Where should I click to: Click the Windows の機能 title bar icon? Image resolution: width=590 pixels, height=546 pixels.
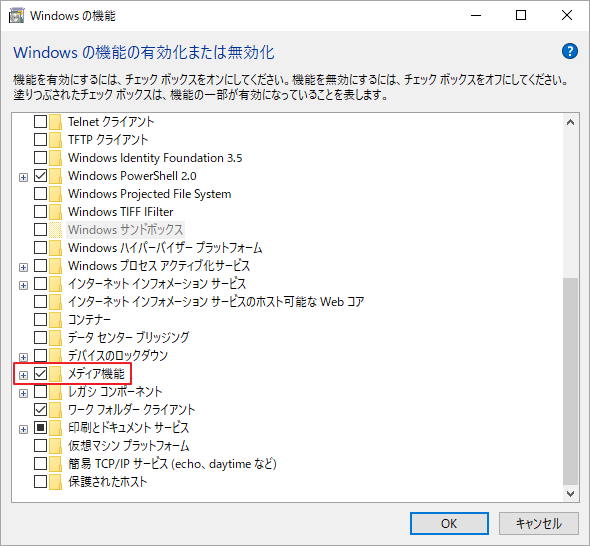[16, 16]
